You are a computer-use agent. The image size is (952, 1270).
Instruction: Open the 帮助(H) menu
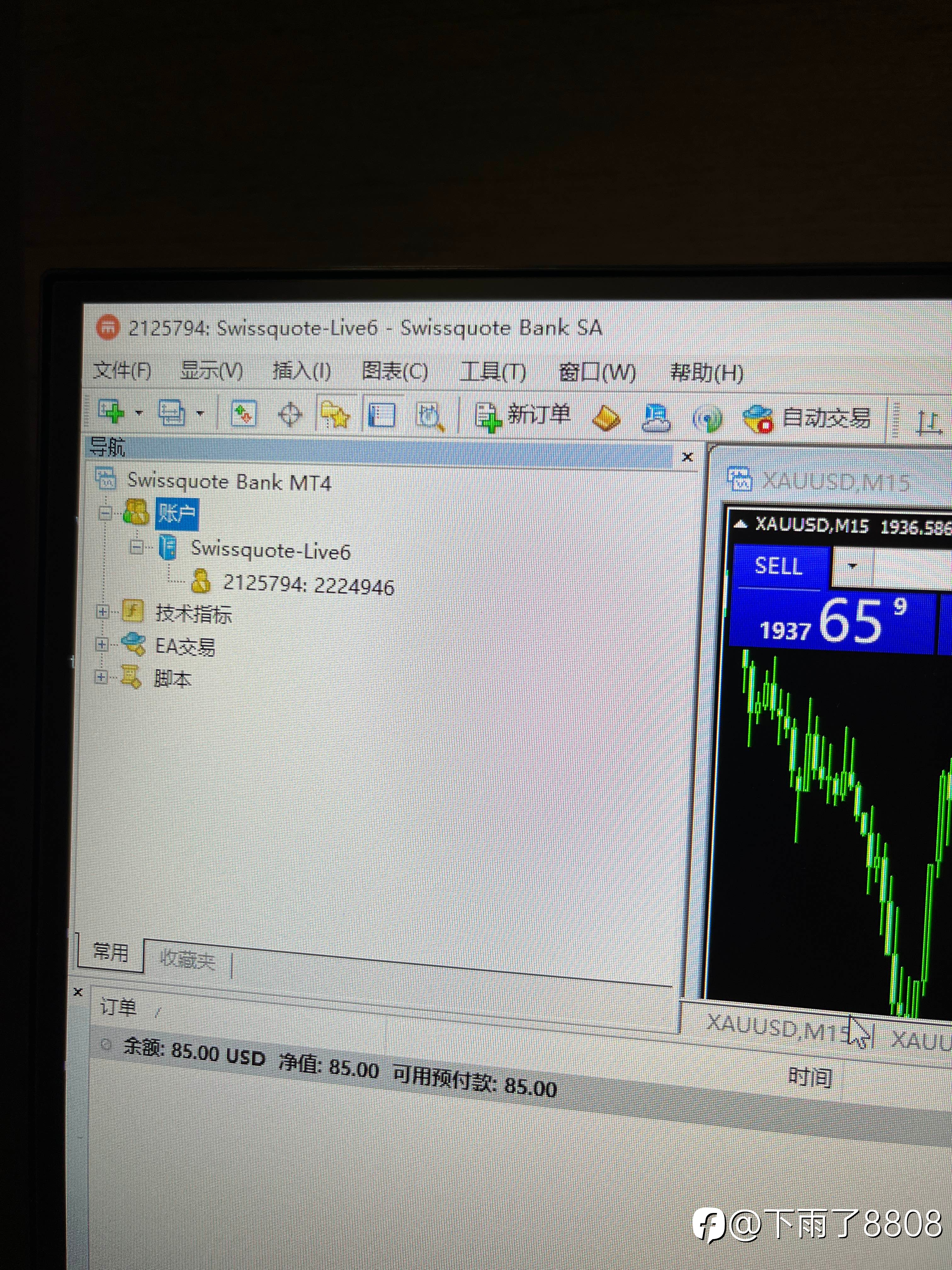click(707, 373)
